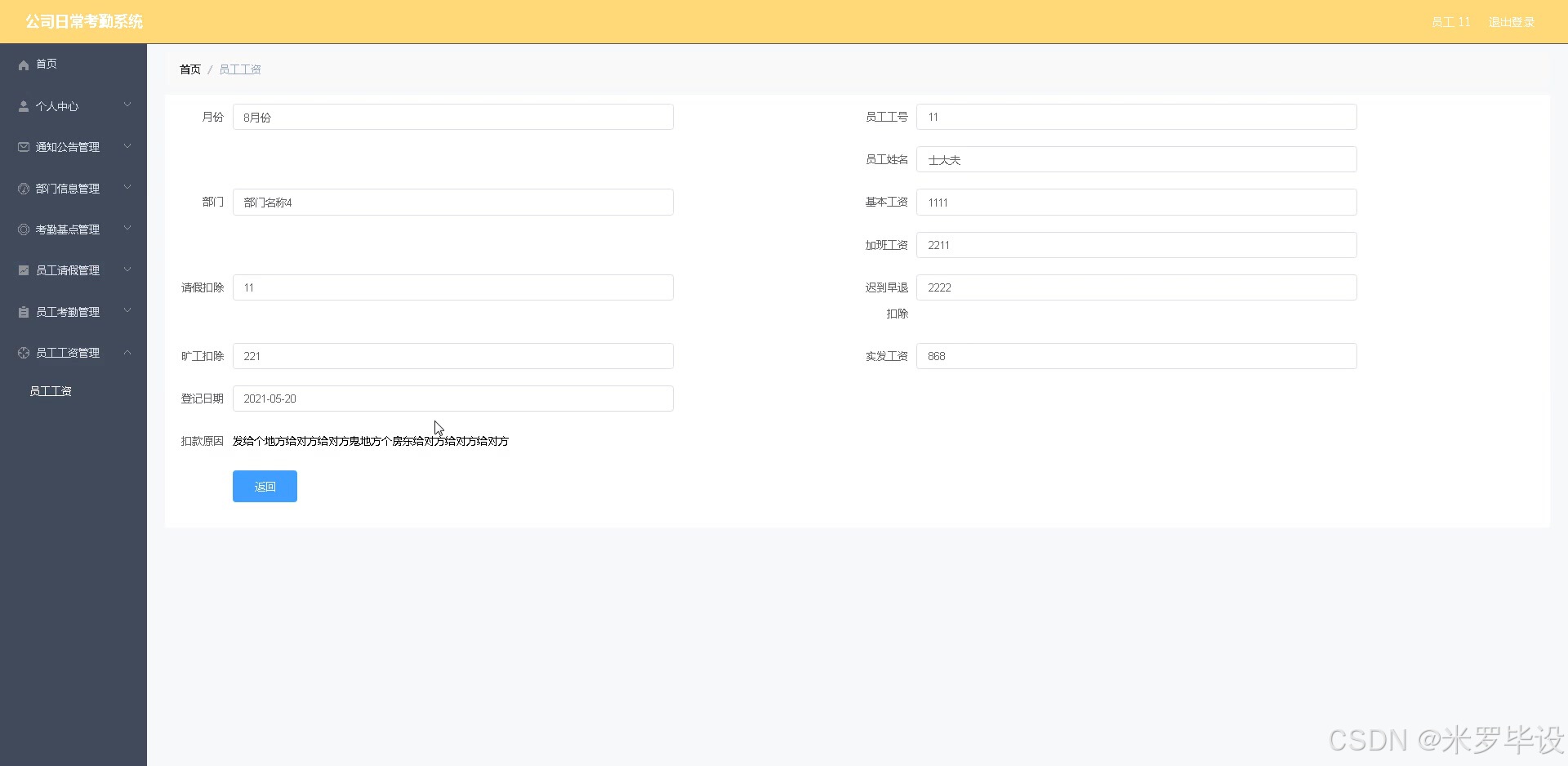Open the 部门信息管理 menu label
This screenshot has width=1568, height=766.
coord(68,189)
